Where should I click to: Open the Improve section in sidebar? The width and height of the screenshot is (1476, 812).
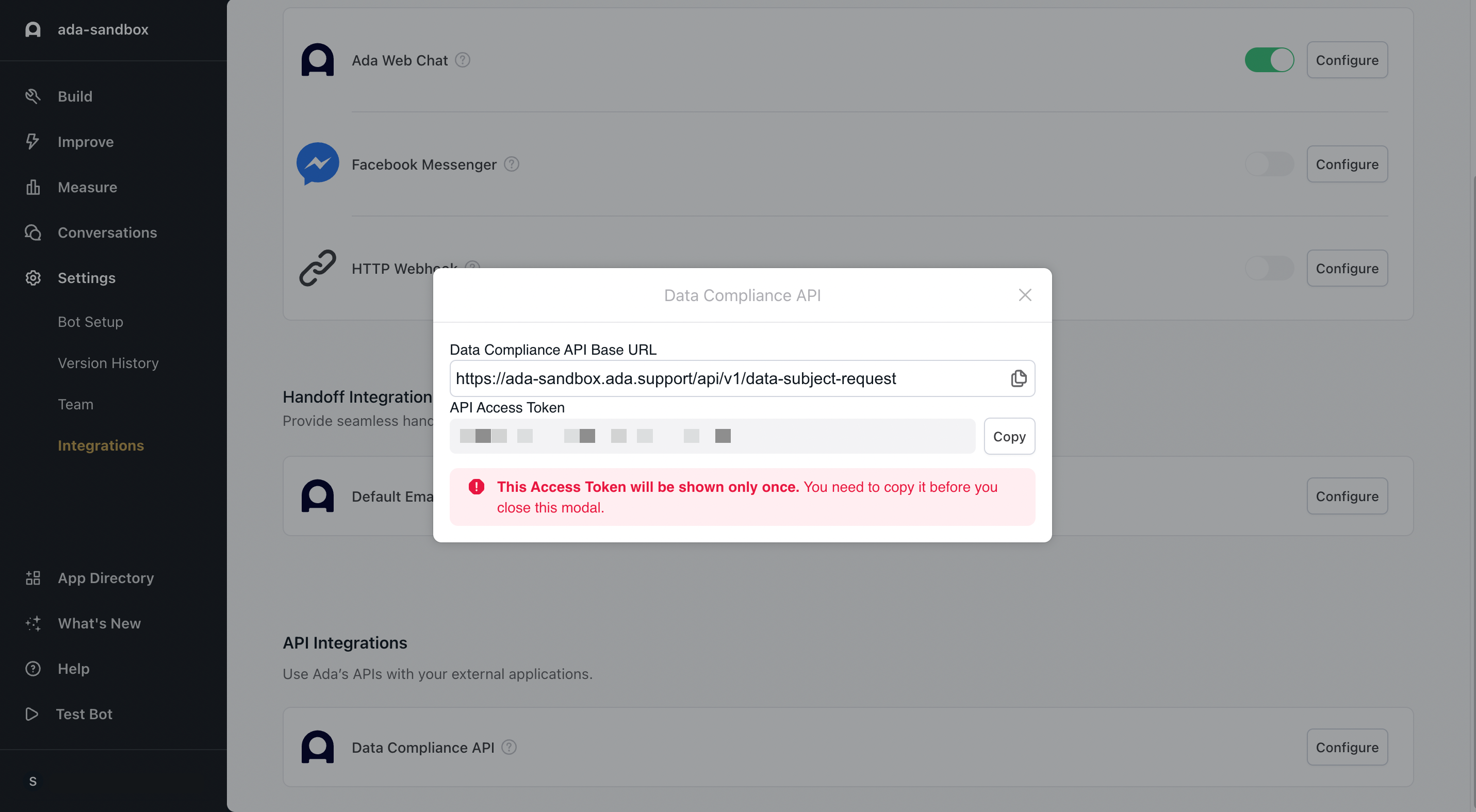(x=86, y=142)
